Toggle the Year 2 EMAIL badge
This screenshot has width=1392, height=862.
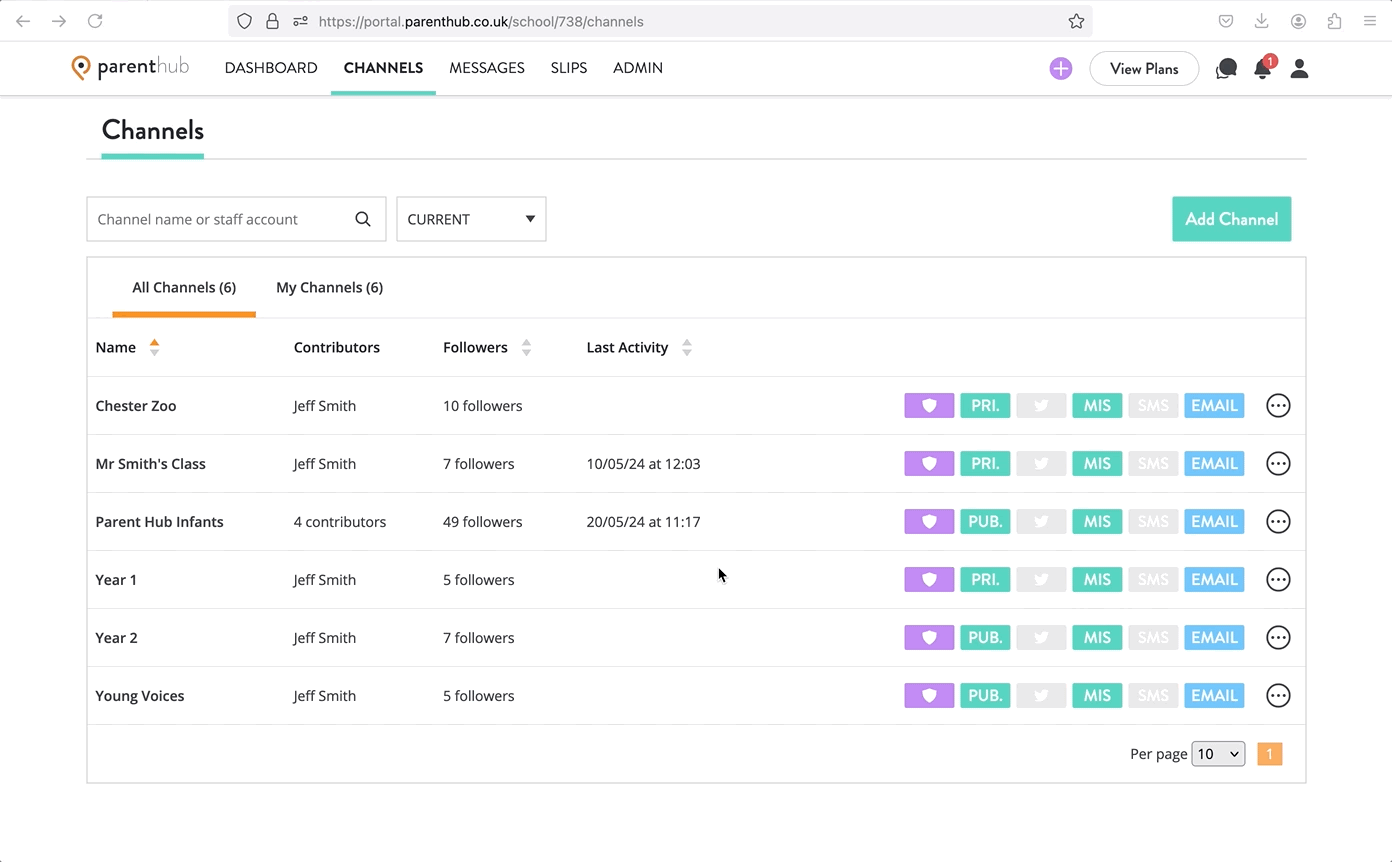point(1214,638)
